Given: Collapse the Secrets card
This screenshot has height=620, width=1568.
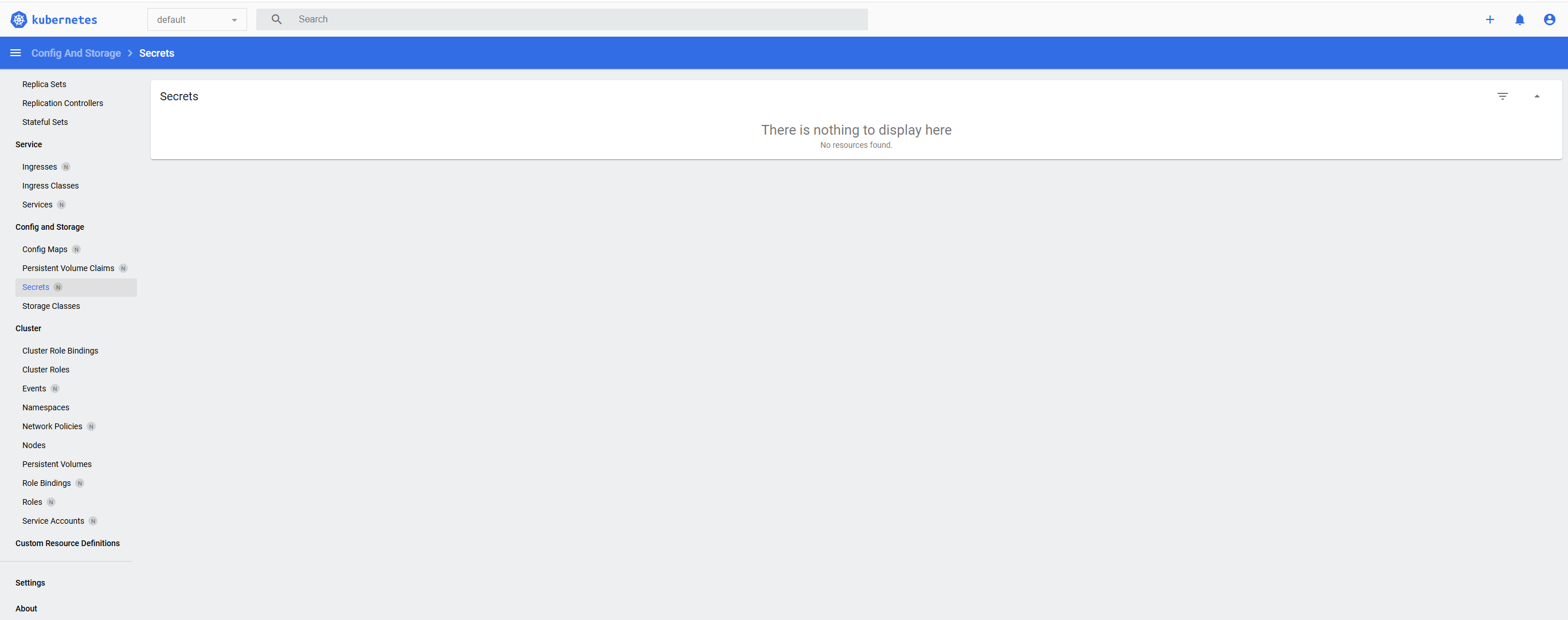Looking at the screenshot, I should tap(1536, 96).
